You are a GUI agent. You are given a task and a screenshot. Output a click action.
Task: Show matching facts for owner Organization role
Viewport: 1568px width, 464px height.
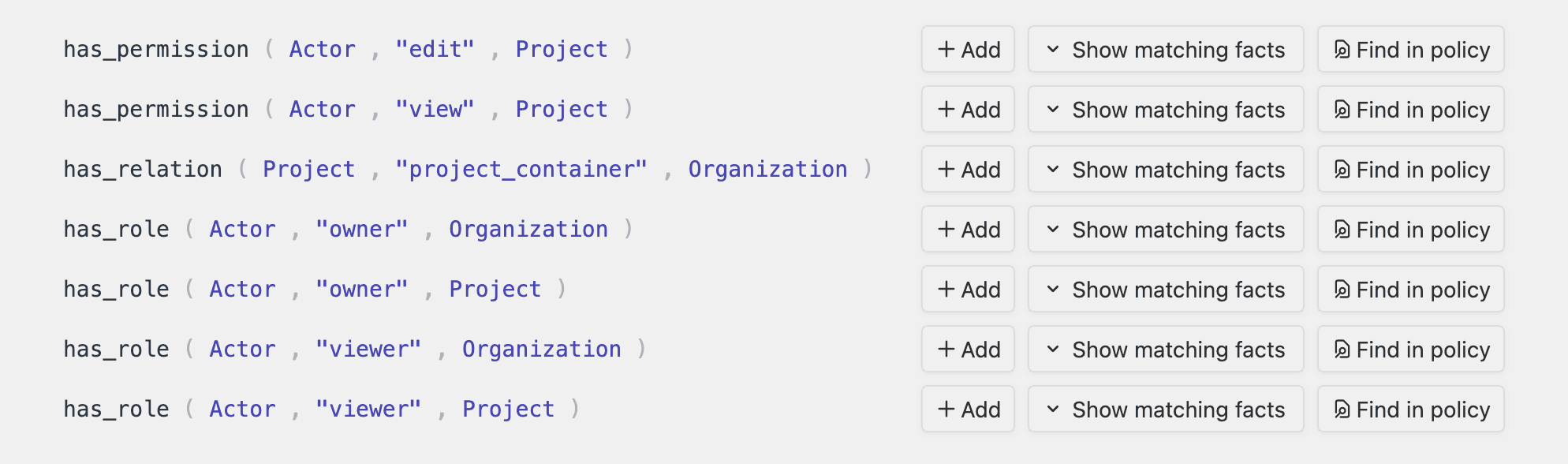point(1166,230)
